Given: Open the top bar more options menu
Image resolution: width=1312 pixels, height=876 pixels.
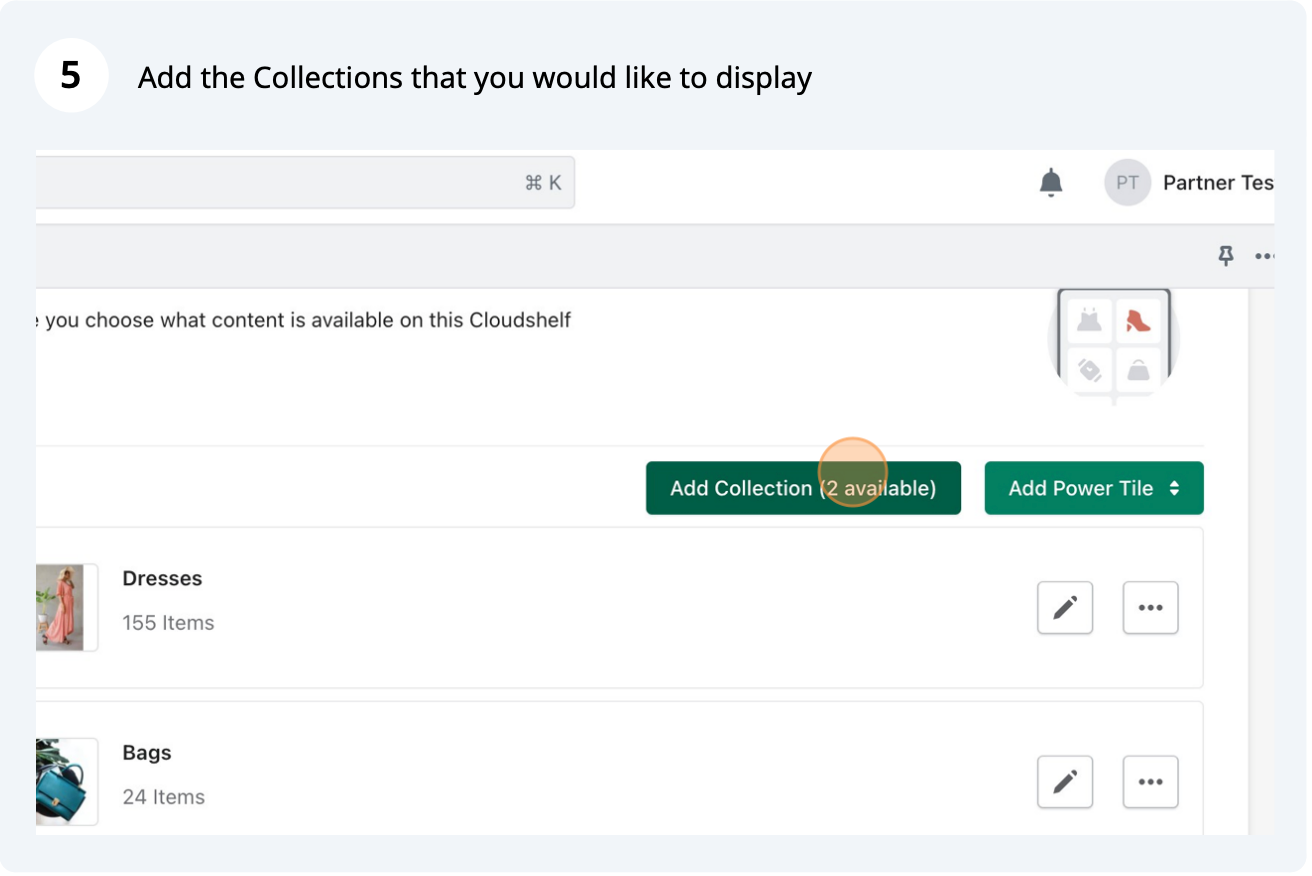Looking at the screenshot, I should pos(1265,257).
